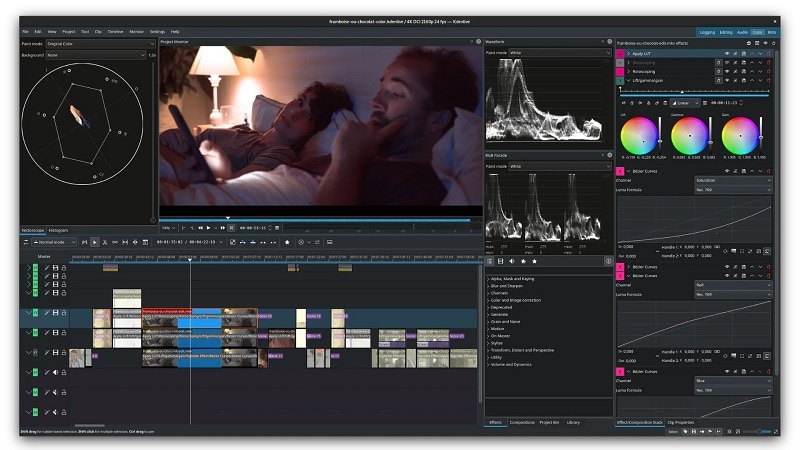The image size is (800, 450).
Task: Open the Project Bin tab
Action: (549, 422)
